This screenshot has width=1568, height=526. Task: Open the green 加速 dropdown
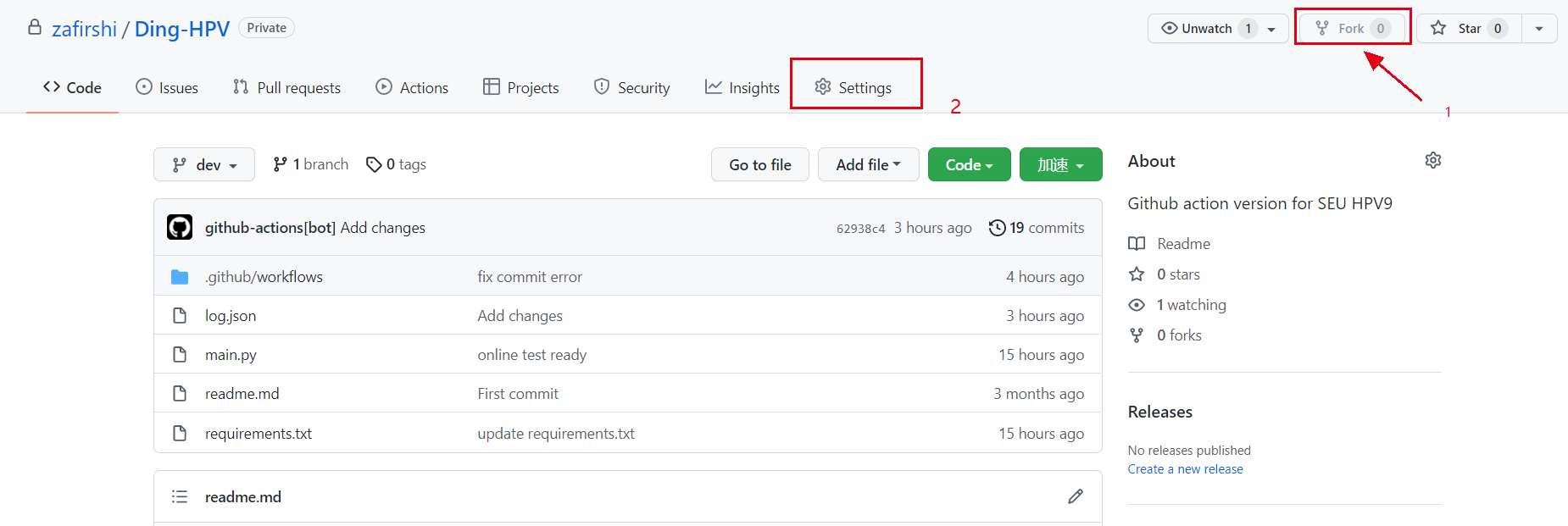point(1061,164)
